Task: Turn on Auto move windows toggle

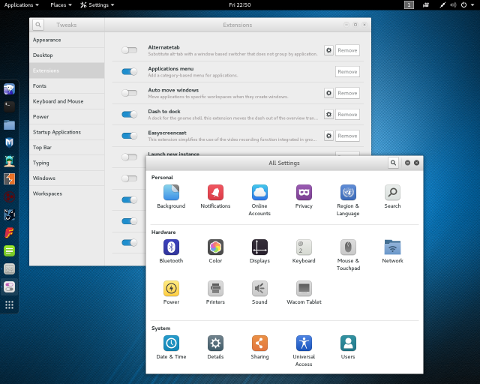Action: click(129, 93)
